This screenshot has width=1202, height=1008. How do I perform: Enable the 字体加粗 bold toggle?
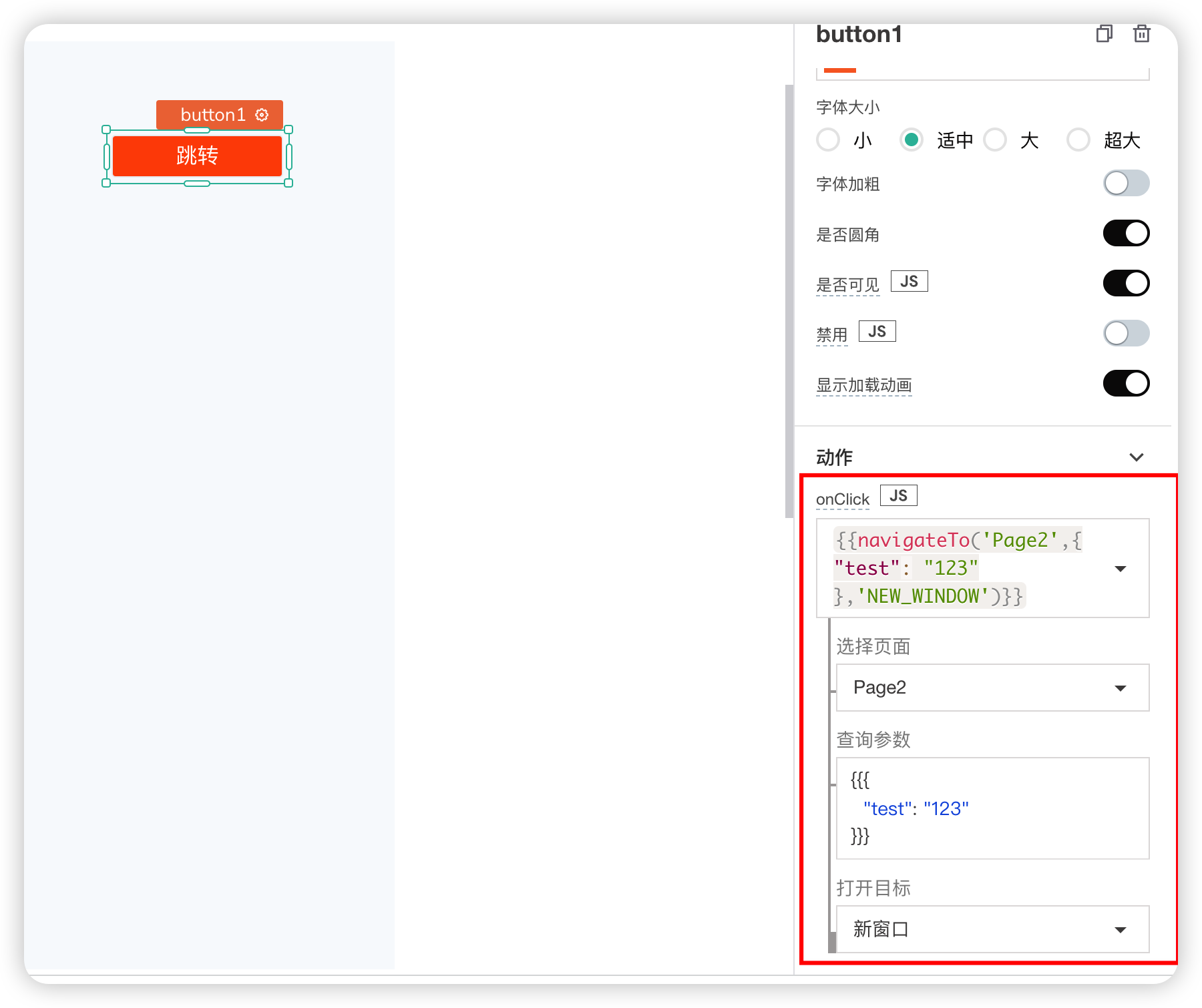tap(1126, 184)
